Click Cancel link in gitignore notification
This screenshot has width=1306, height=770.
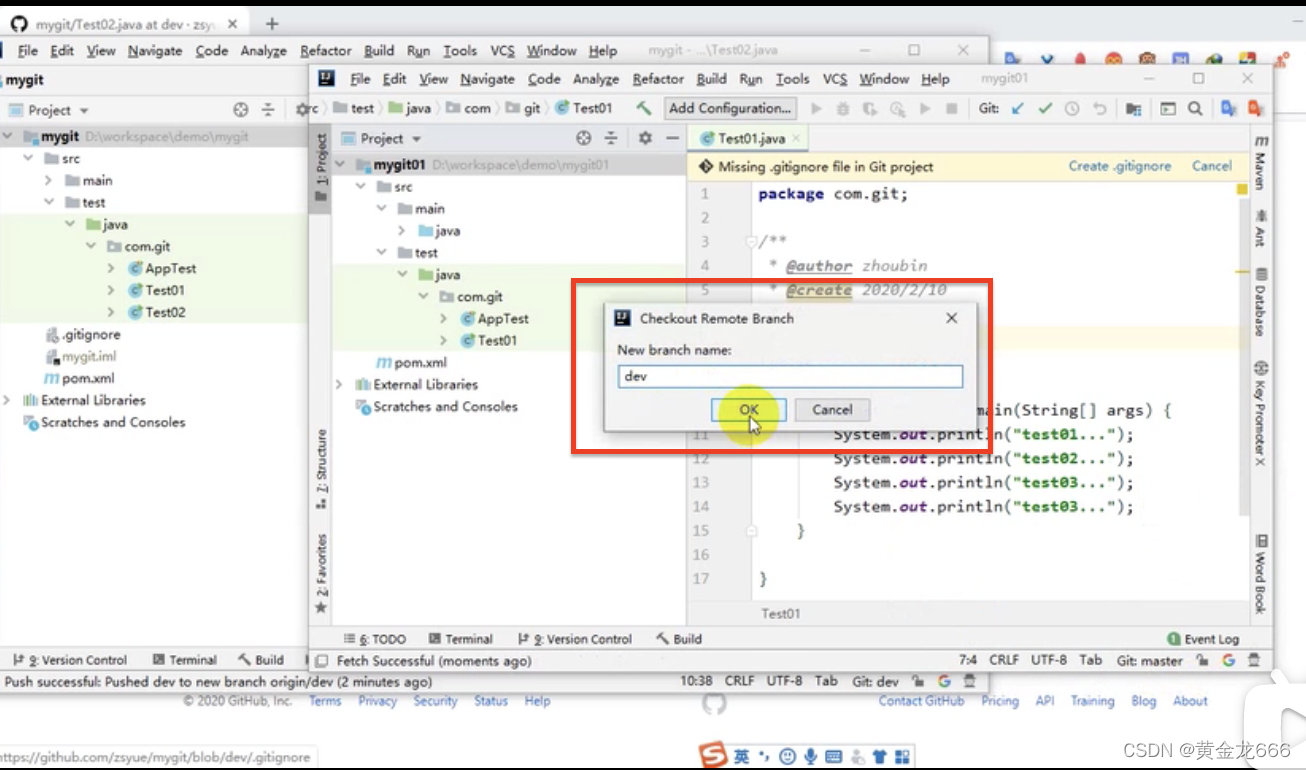[1212, 166]
